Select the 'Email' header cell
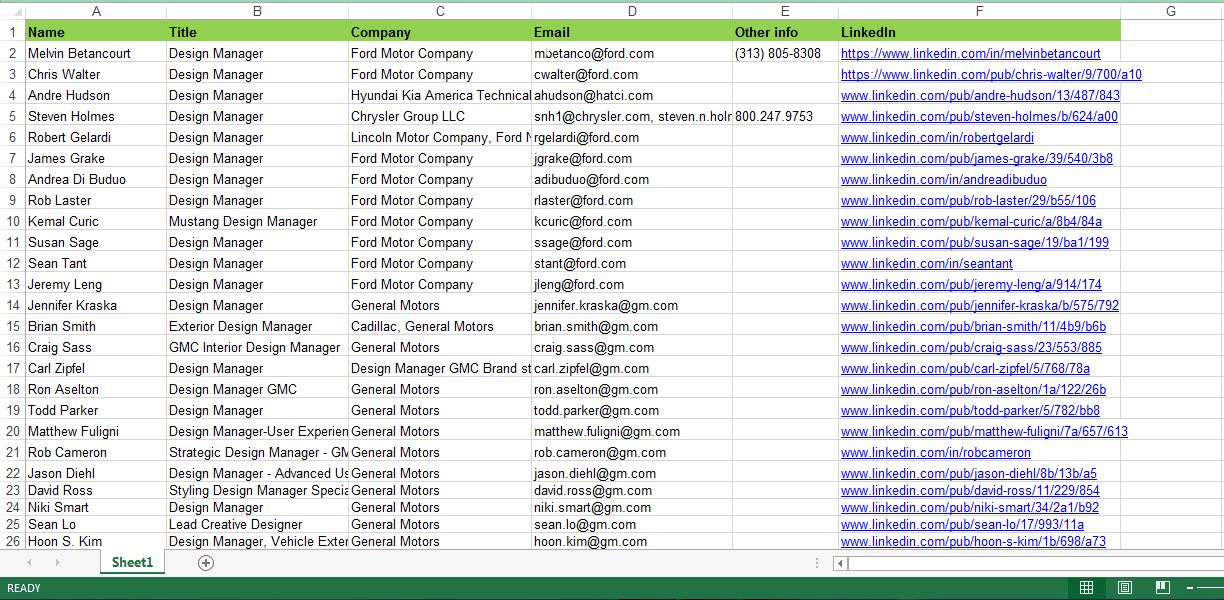This screenshot has height=600, width=1224. click(632, 32)
